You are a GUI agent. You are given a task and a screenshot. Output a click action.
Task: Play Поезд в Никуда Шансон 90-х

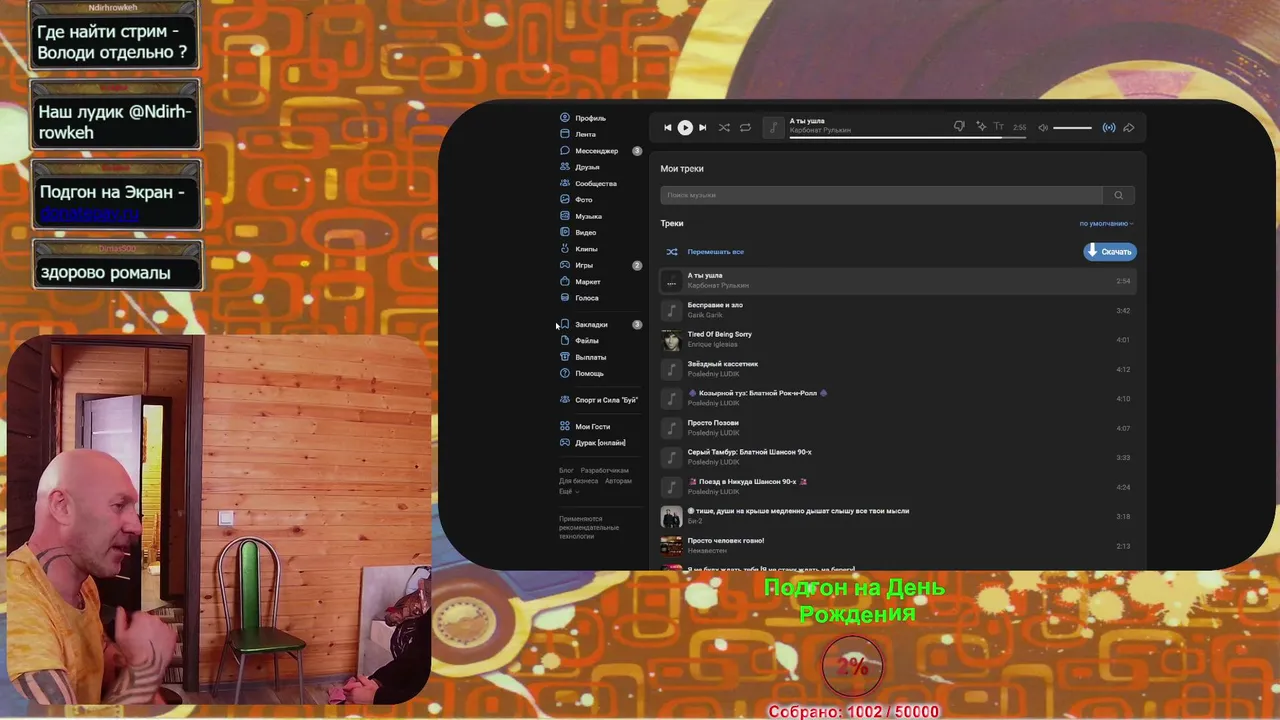(898, 487)
